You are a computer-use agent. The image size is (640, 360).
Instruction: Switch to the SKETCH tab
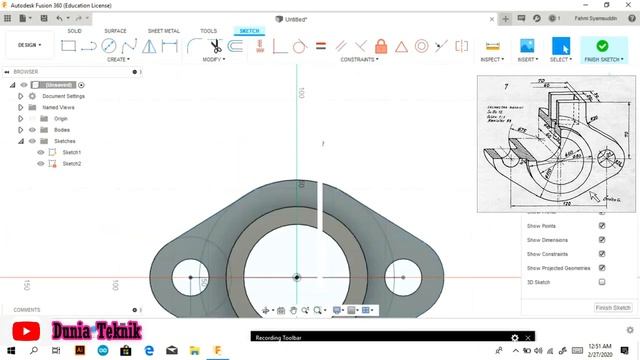click(x=249, y=31)
